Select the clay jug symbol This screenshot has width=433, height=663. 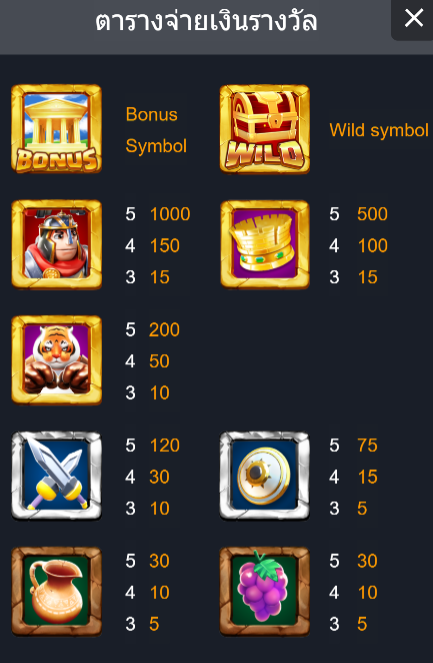[56, 592]
